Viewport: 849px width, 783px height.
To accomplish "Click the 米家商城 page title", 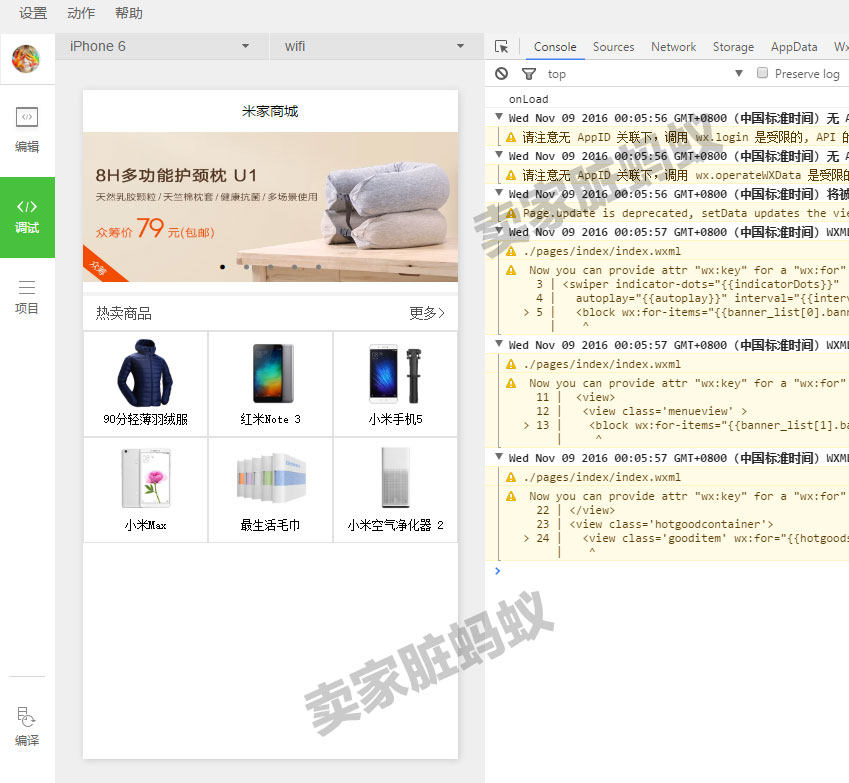I will (x=270, y=111).
